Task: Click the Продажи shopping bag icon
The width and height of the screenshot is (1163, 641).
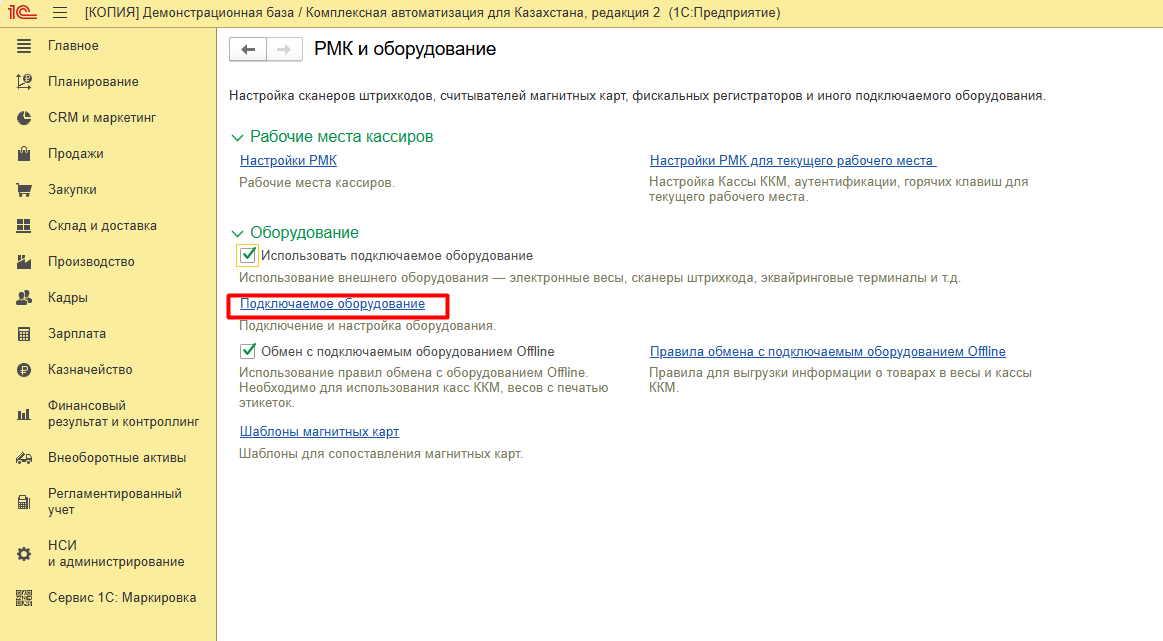Action: (25, 154)
